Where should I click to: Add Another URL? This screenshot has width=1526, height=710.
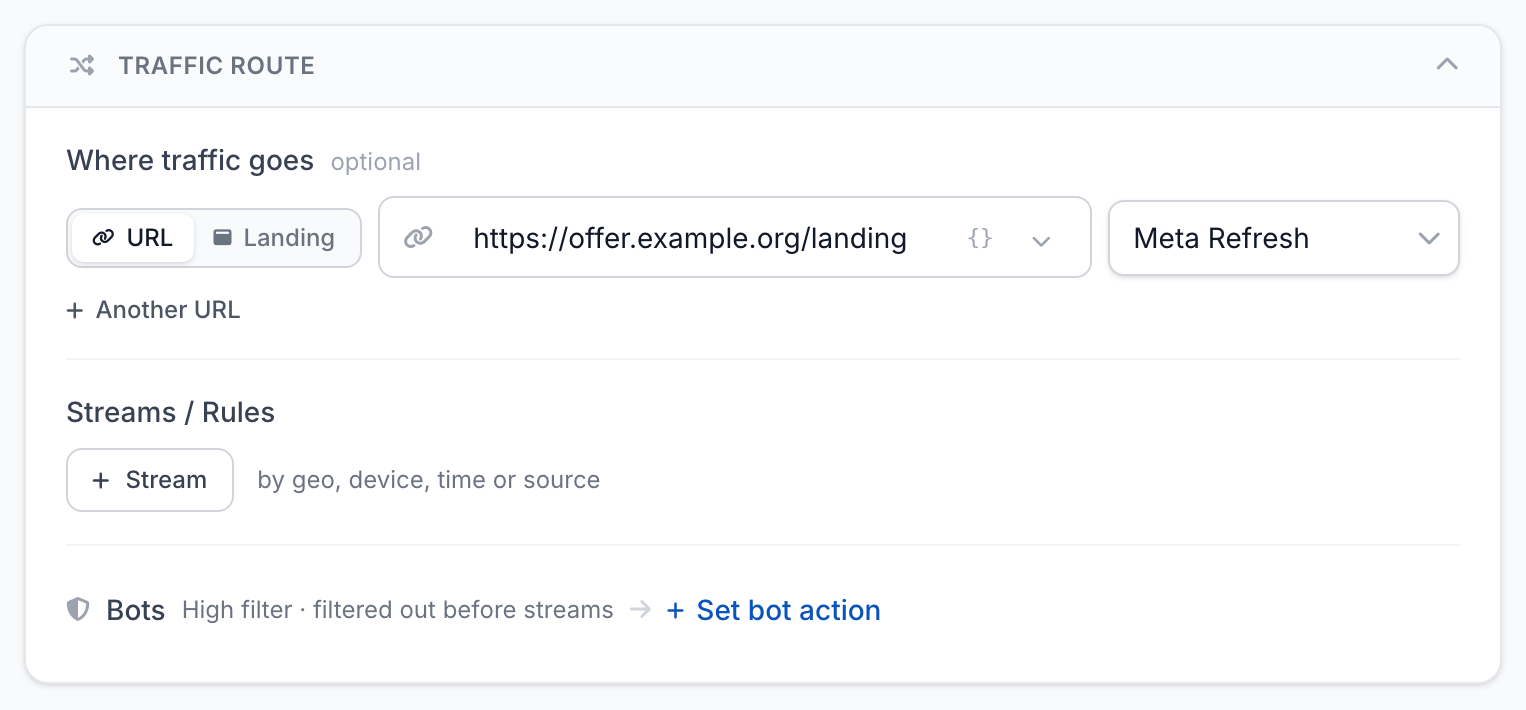pos(153,310)
